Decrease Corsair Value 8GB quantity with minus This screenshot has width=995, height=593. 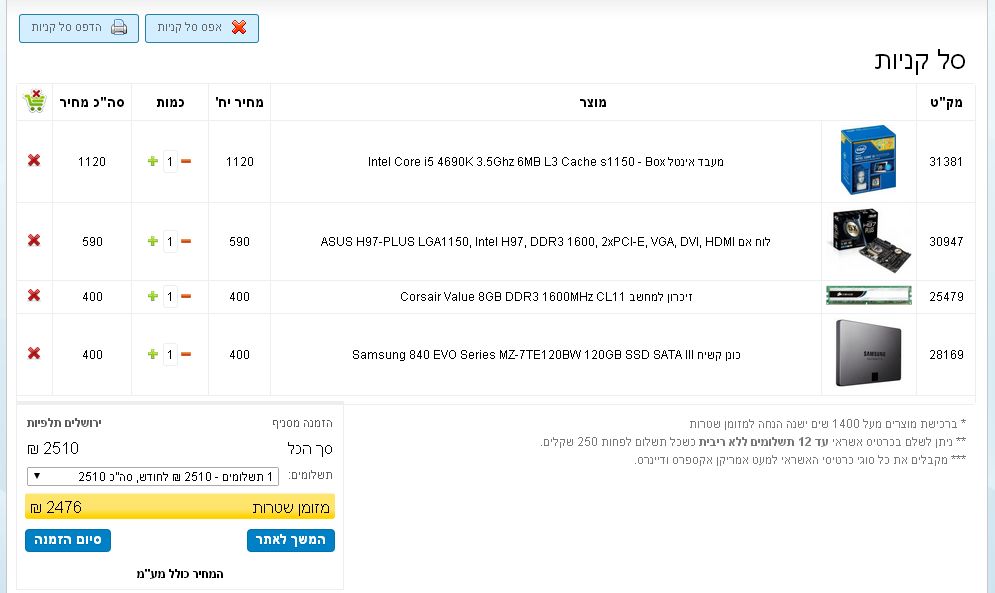[186, 296]
